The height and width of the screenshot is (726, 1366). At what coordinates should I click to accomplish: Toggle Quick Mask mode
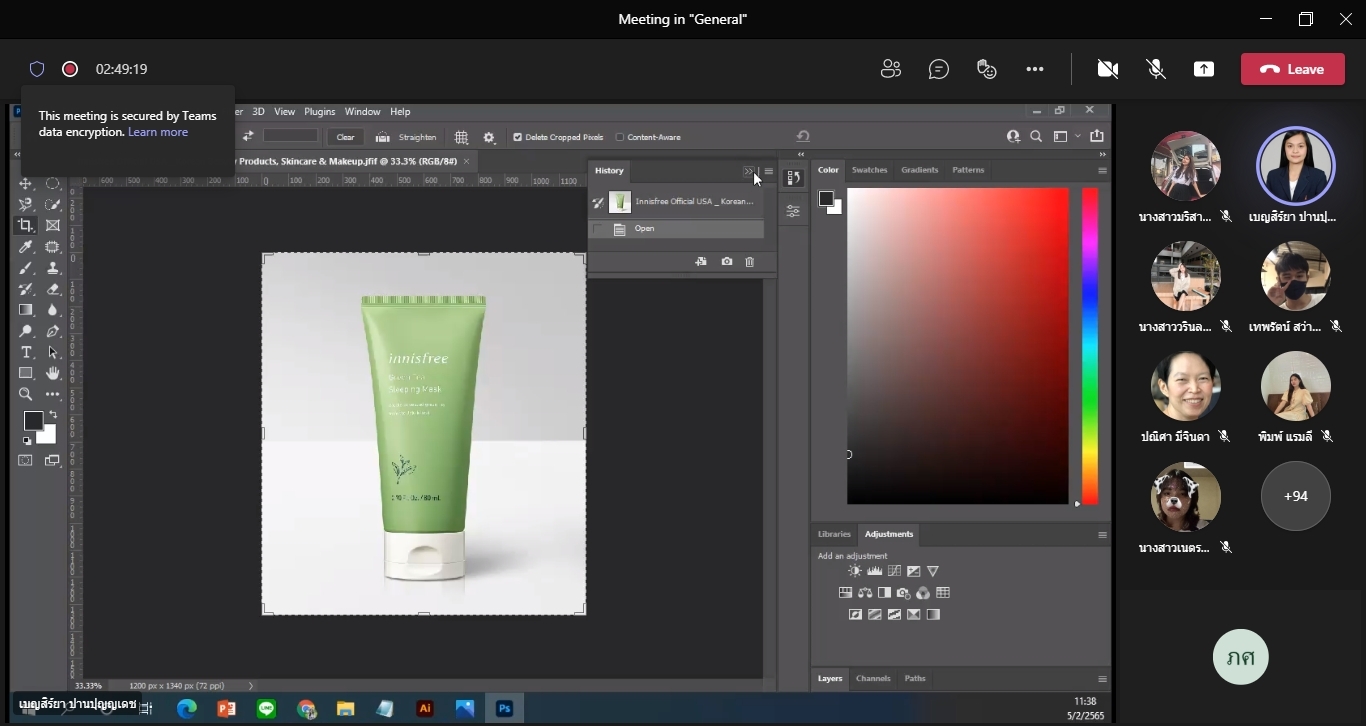(26, 460)
